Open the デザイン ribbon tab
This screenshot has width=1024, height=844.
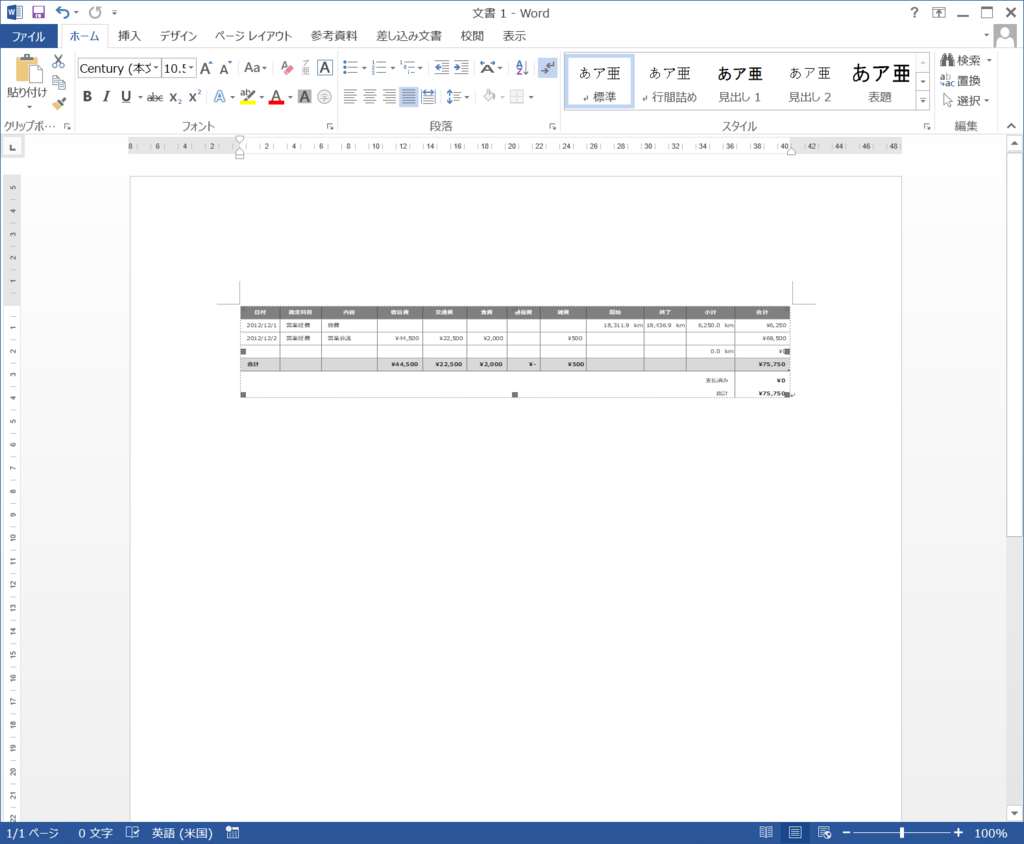[177, 35]
